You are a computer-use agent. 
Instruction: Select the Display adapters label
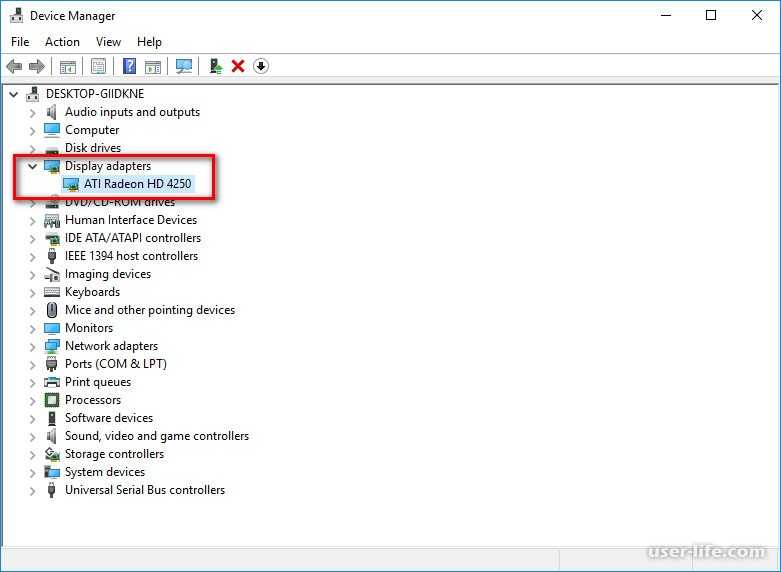click(x=108, y=166)
